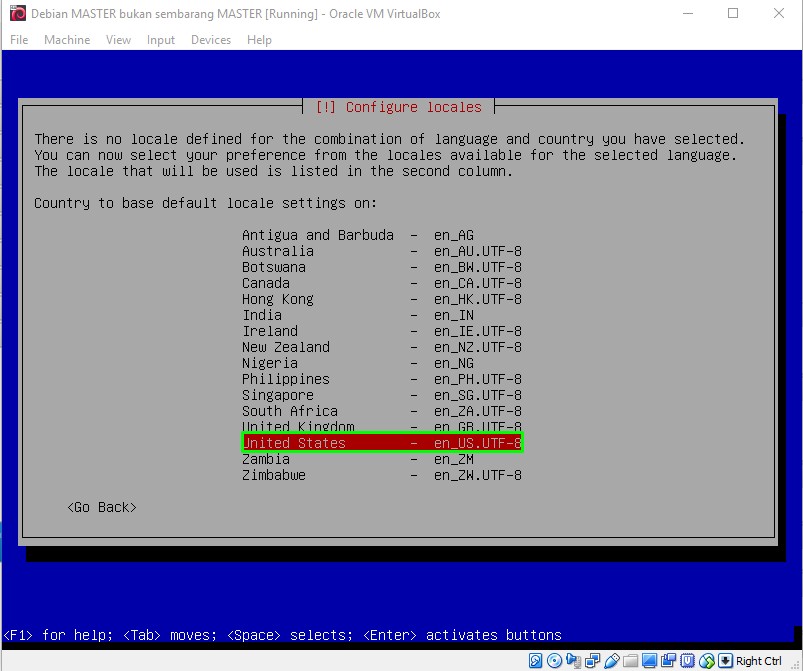Select South Africa en_ZA.UTF-8 locale
Screen dimensions: 803x671
382,411
